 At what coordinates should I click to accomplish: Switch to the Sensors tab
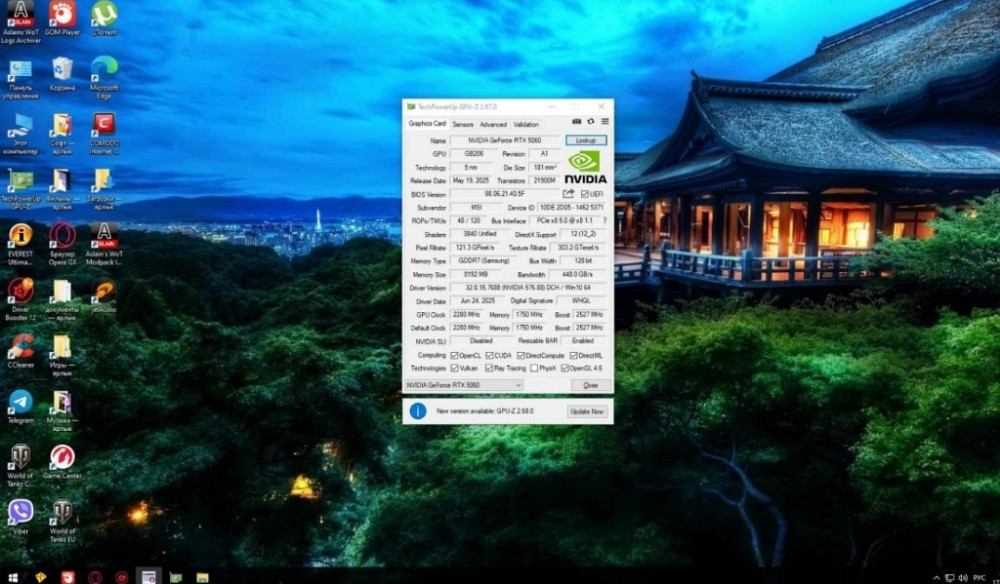(x=463, y=125)
